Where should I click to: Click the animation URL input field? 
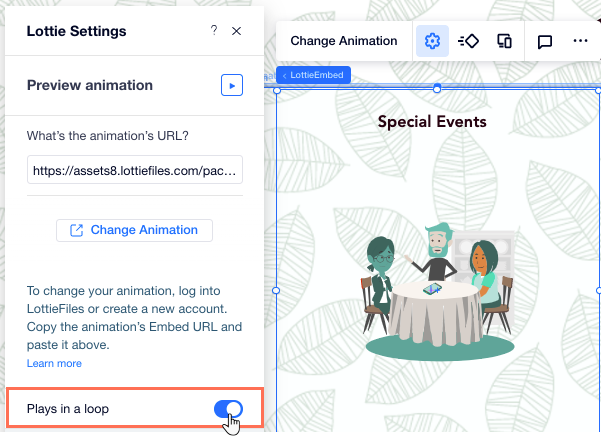[x=135, y=170]
